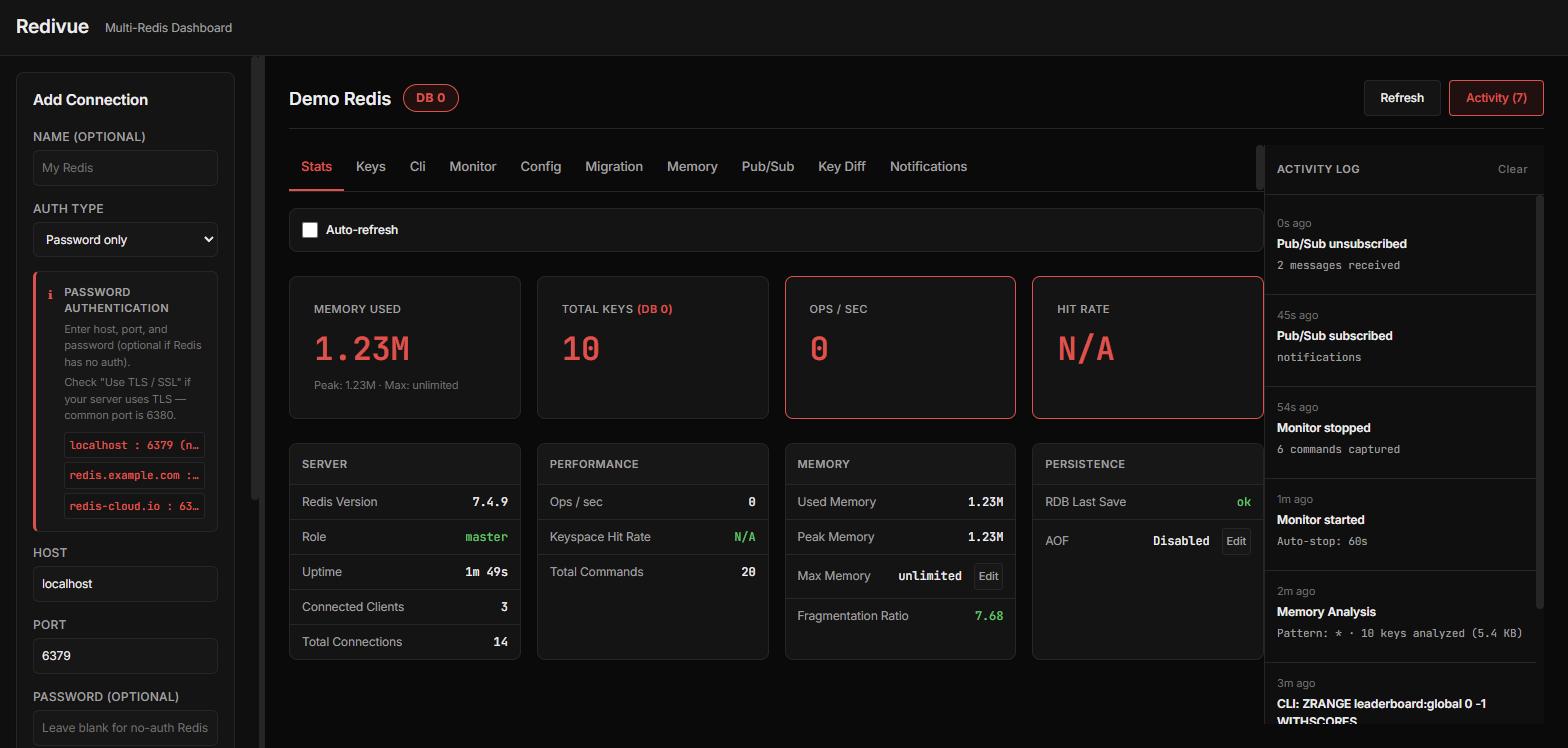Select the "Monitor stopped" log entry
This screenshot has height=748, width=1568.
click(x=1400, y=432)
